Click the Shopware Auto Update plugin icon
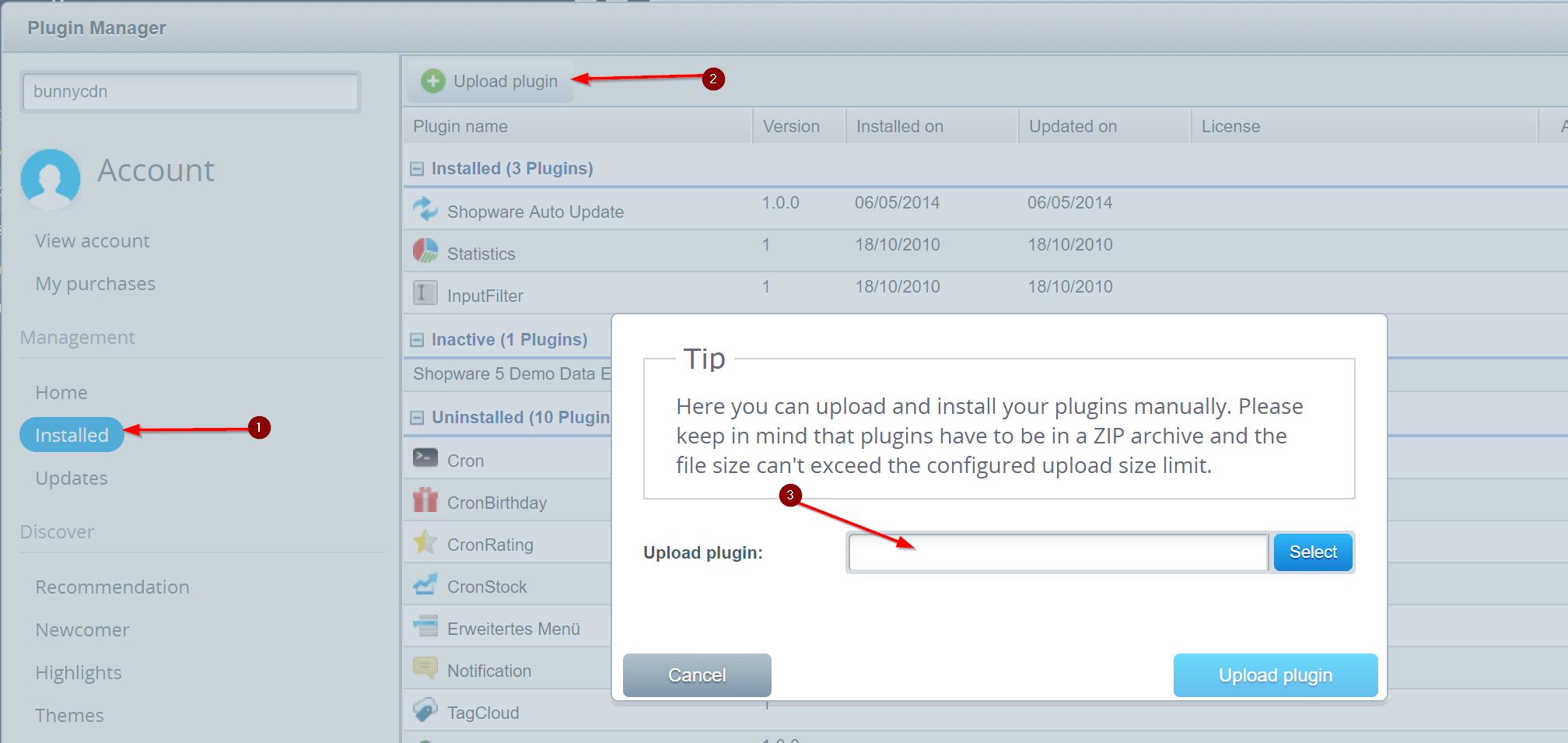The image size is (1568, 743). point(425,209)
